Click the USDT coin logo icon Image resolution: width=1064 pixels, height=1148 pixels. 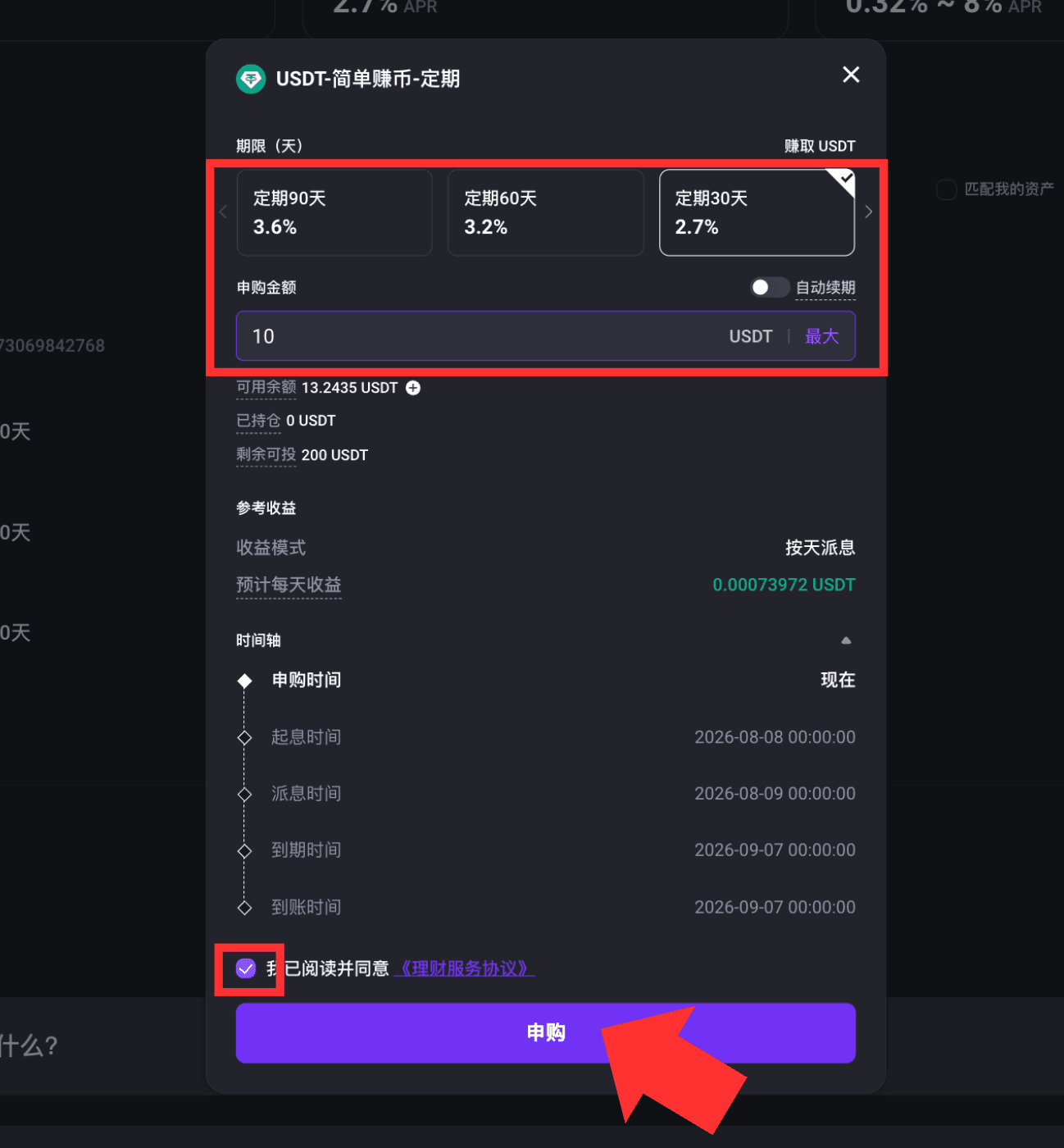point(251,79)
